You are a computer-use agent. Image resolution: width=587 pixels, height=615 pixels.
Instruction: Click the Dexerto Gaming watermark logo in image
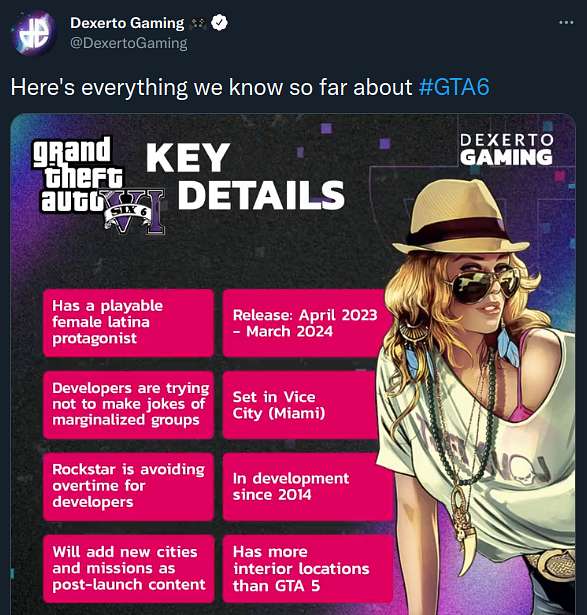[x=506, y=149]
